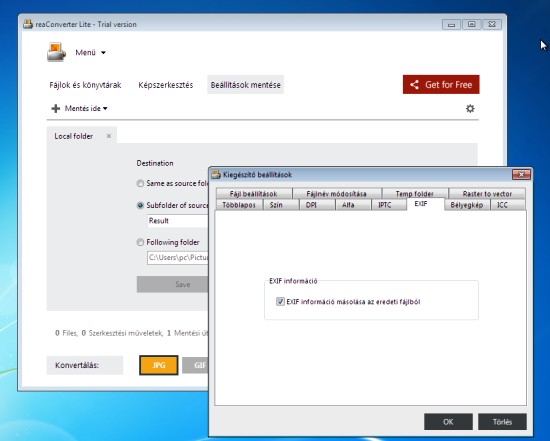
Task: Close the Local folder tab with the x
Action: (109, 136)
